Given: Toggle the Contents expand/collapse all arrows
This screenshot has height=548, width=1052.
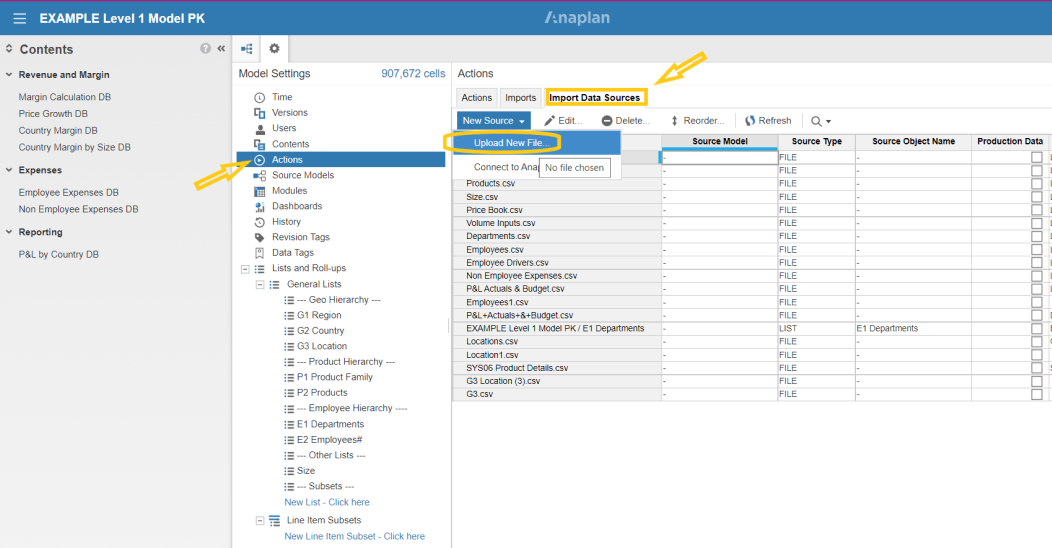Looking at the screenshot, I should point(9,49).
